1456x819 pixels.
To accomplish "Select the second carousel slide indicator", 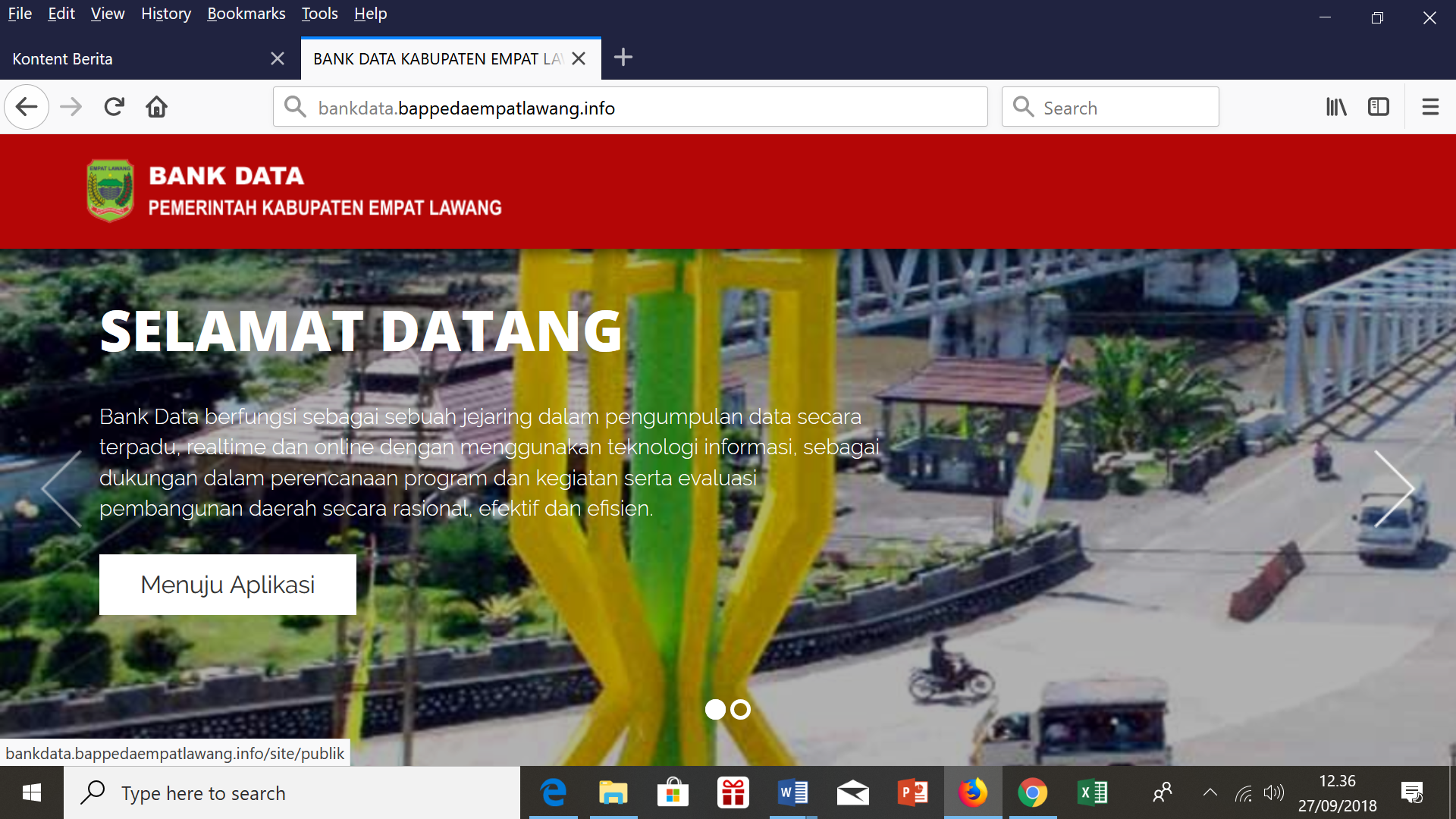I will point(741,709).
